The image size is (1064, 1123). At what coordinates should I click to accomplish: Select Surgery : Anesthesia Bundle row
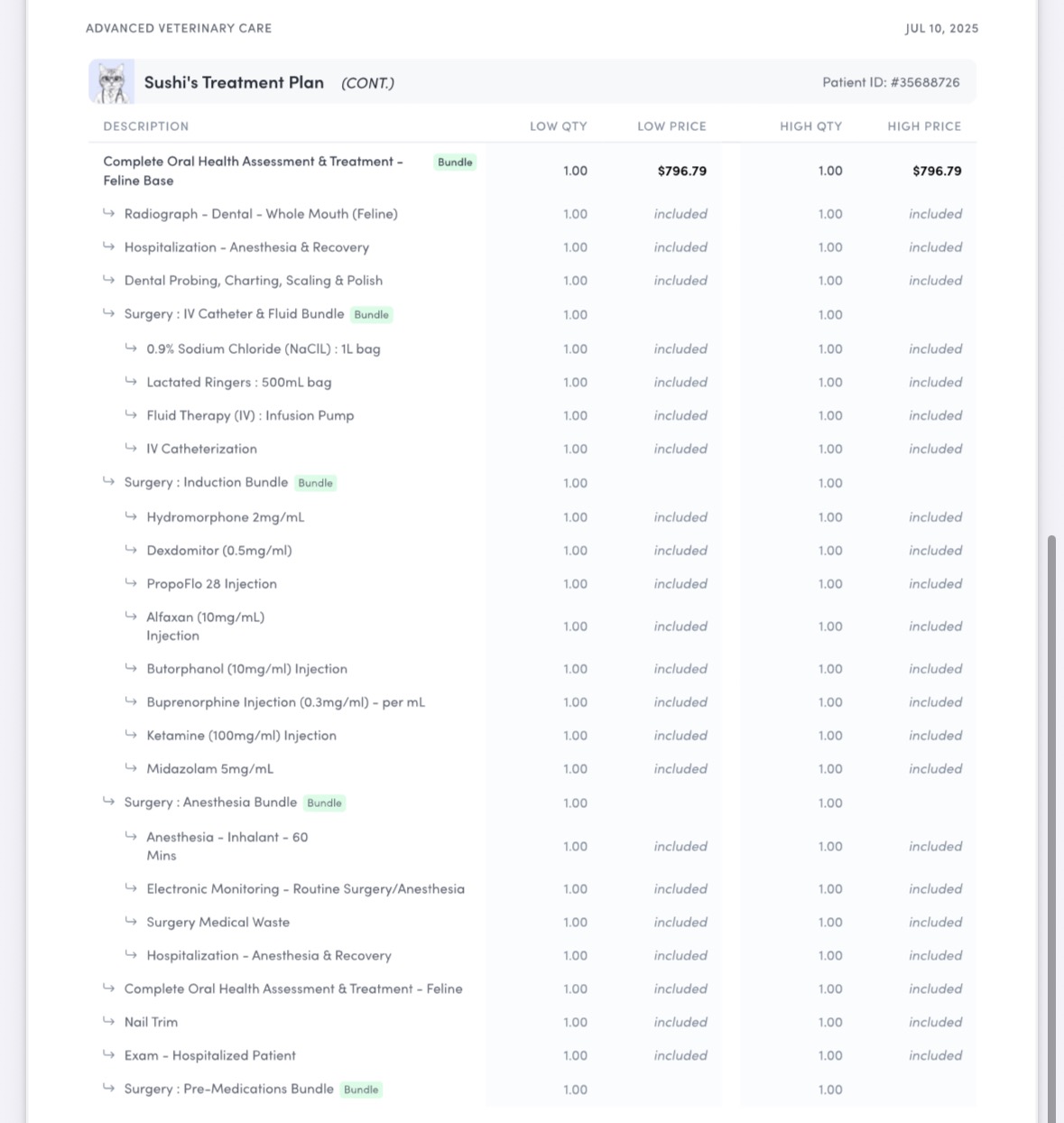[532, 803]
